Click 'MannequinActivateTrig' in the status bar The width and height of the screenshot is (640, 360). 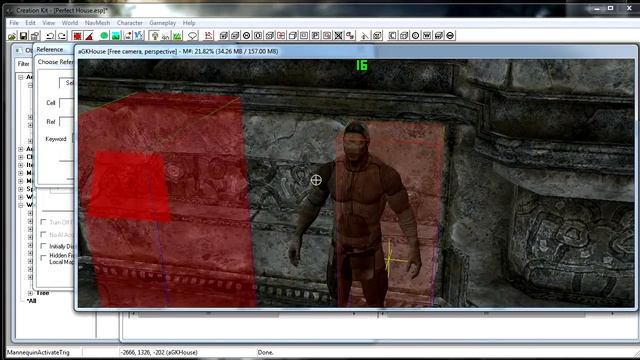[x=38, y=352]
